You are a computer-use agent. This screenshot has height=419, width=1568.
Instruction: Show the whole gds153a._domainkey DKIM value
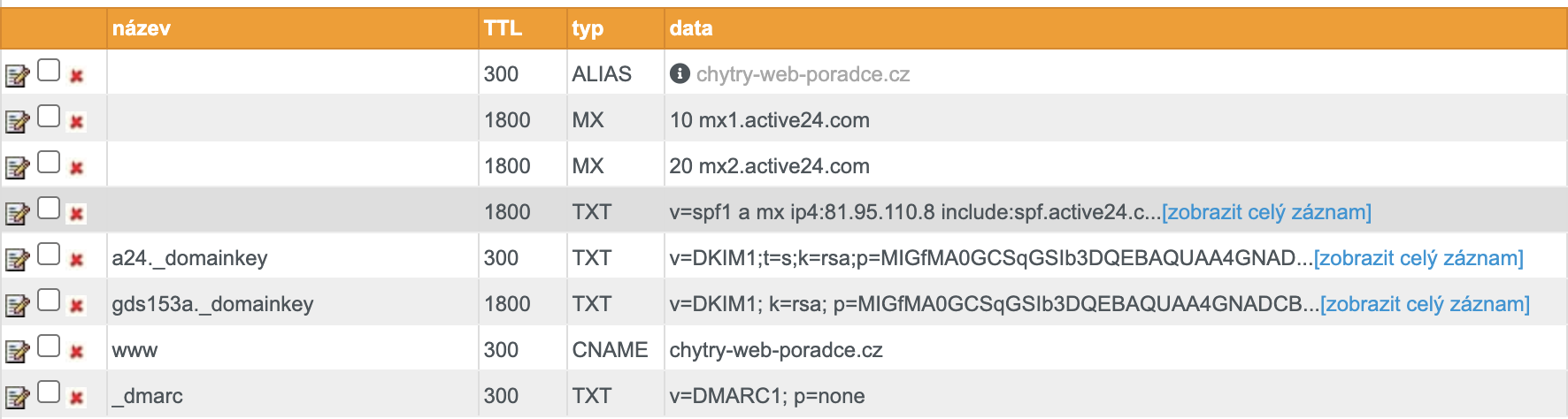pyautogui.click(x=1425, y=304)
